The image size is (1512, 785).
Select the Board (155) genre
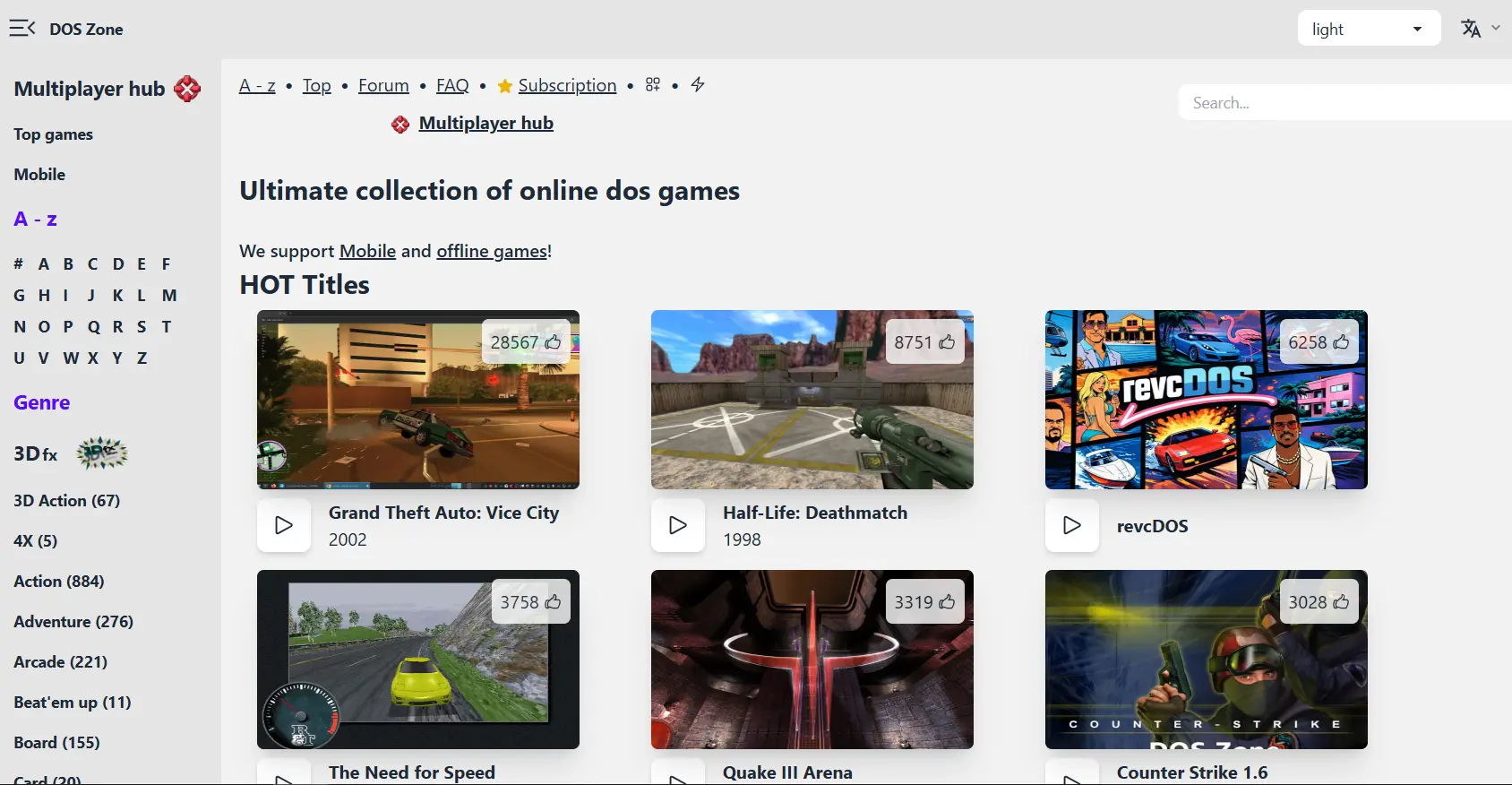57,743
